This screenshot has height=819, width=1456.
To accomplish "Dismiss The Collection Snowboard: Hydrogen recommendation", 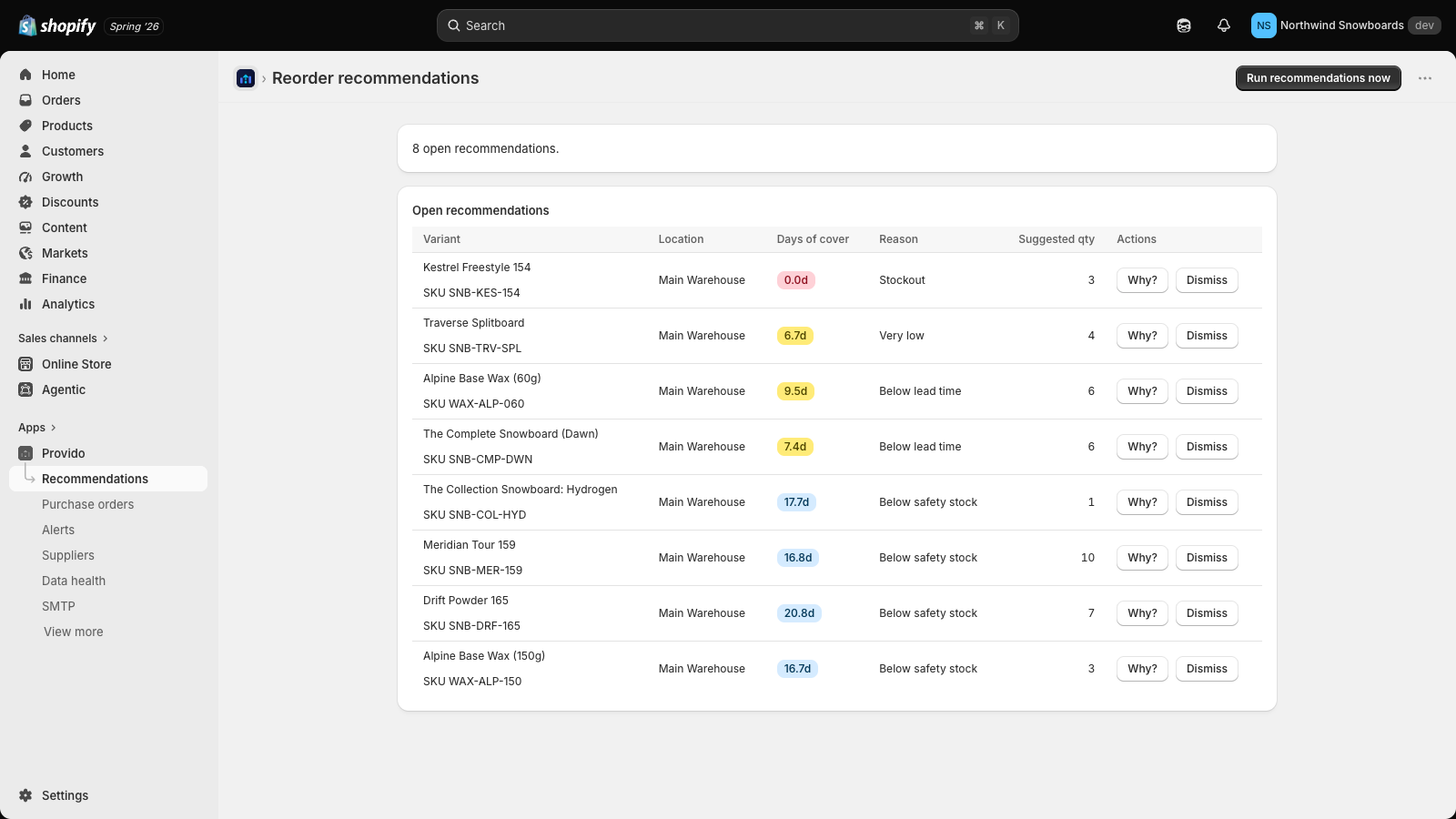I will click(x=1207, y=502).
